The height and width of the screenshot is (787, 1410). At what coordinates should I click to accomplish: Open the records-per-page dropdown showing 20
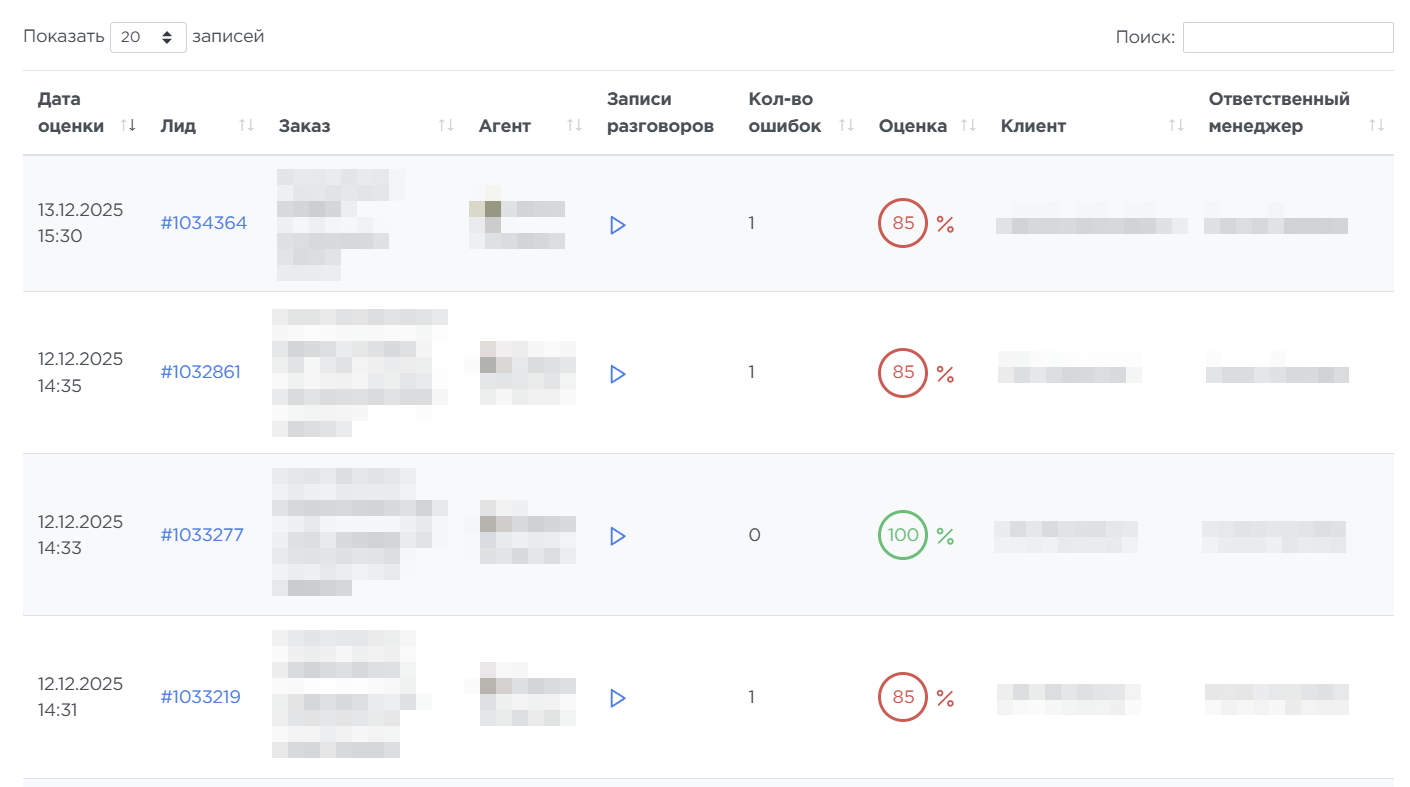148,37
